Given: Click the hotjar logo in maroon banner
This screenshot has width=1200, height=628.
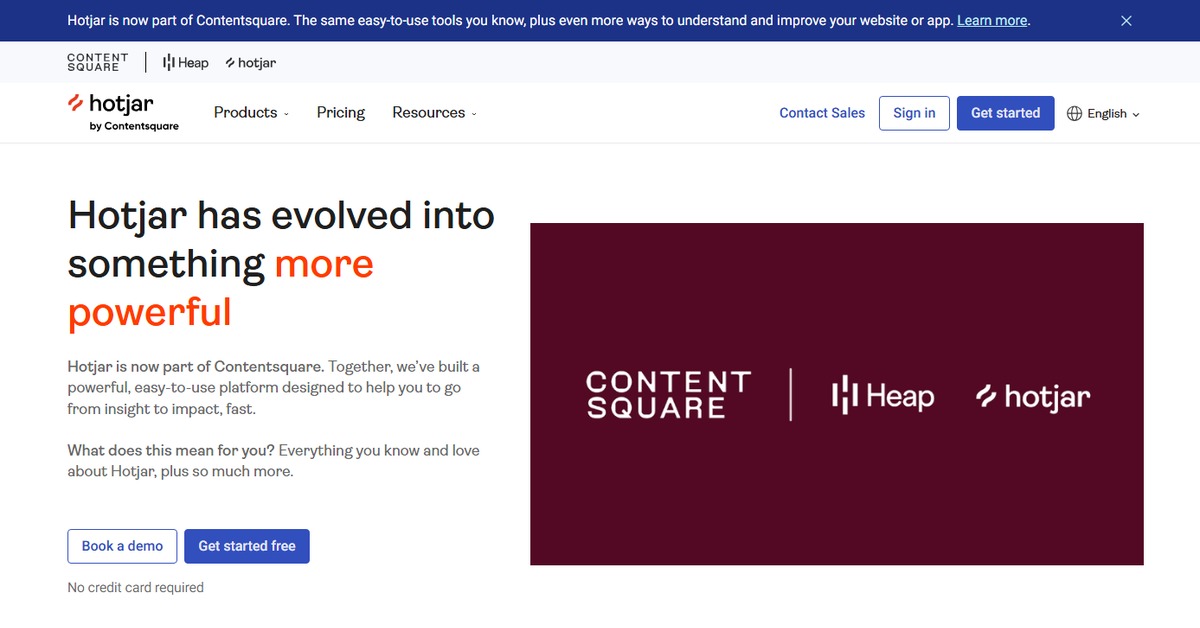Looking at the screenshot, I should coord(1033,396).
